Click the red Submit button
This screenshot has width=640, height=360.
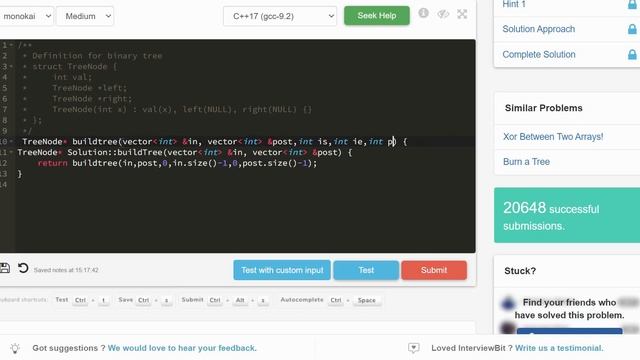[x=434, y=270]
